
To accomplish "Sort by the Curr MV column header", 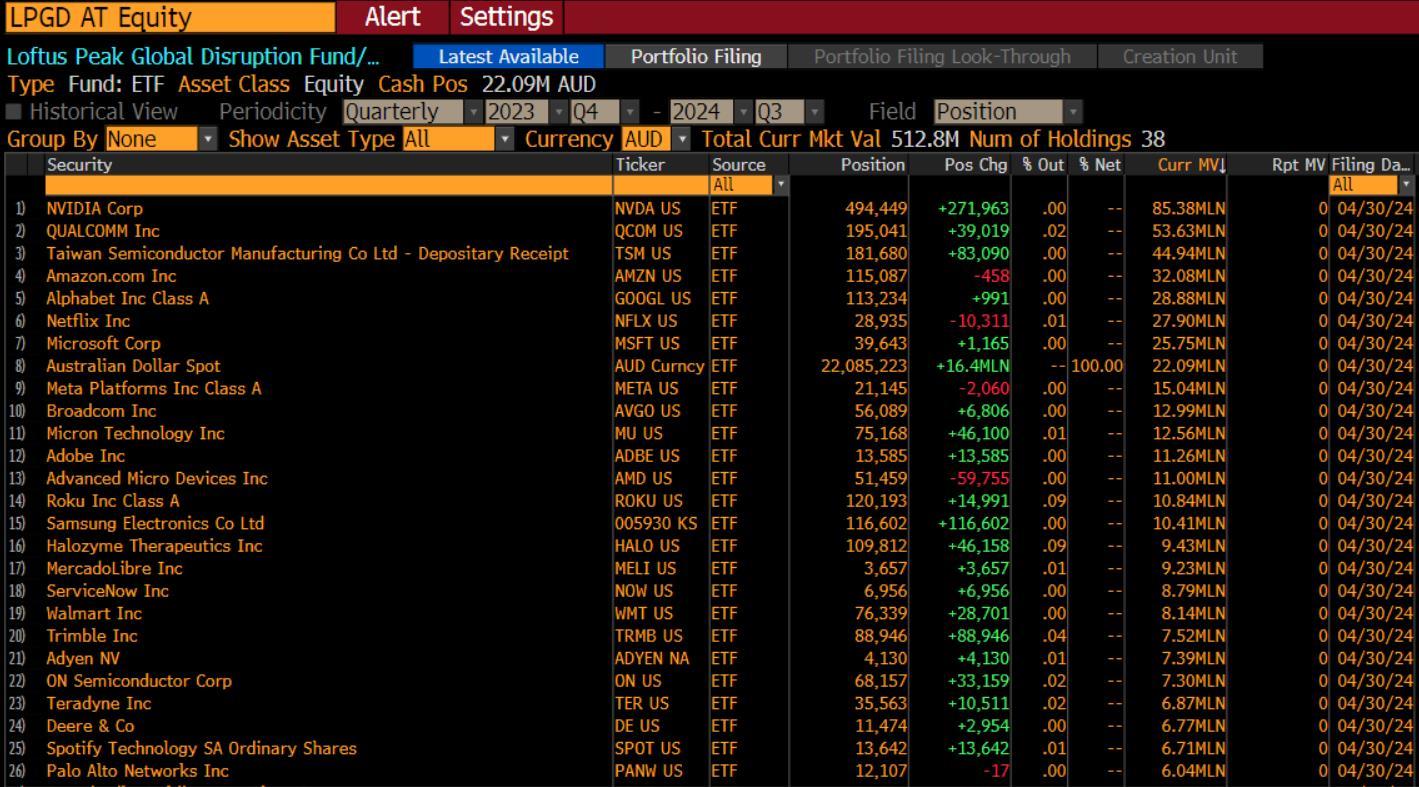I will [x=1177, y=165].
